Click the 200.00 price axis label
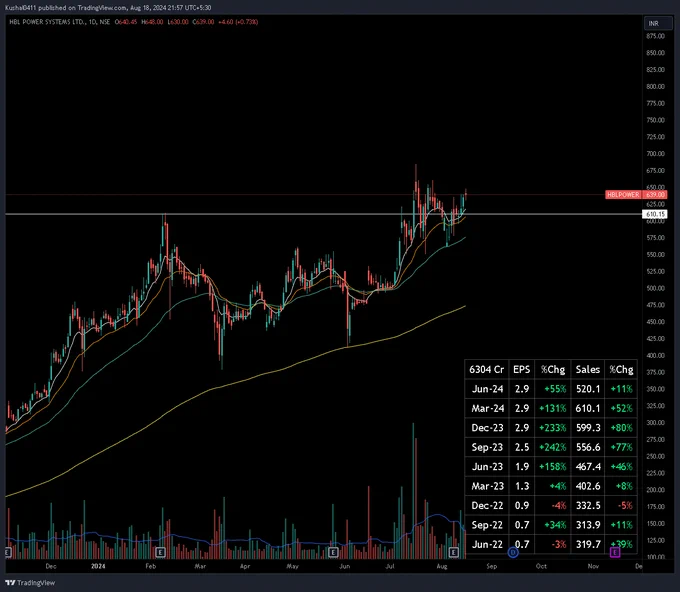The image size is (680, 592). coord(655,490)
